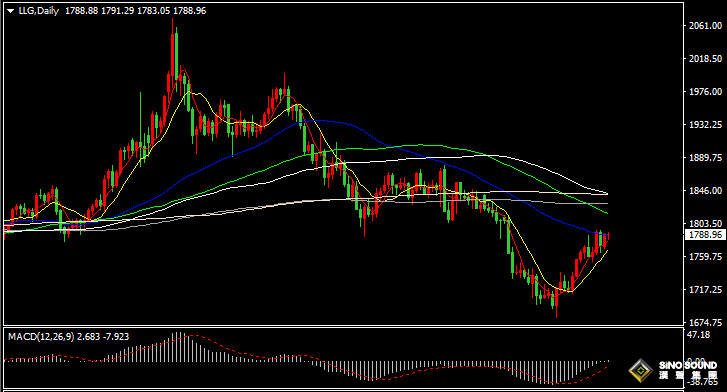
Task: Click the yellow moving average line at the right end
Action: (604, 253)
